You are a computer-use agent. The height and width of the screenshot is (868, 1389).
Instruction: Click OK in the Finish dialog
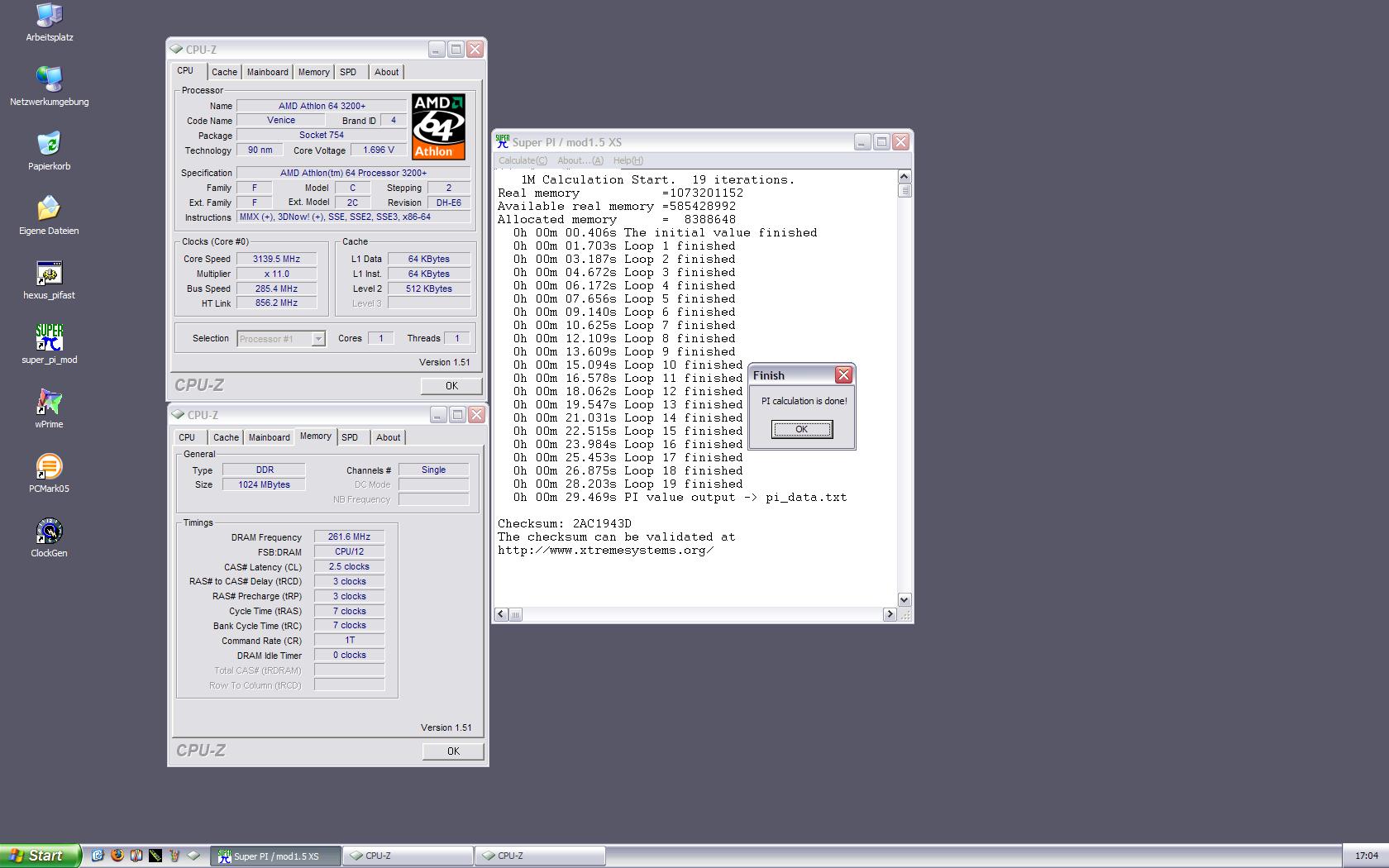pos(802,429)
